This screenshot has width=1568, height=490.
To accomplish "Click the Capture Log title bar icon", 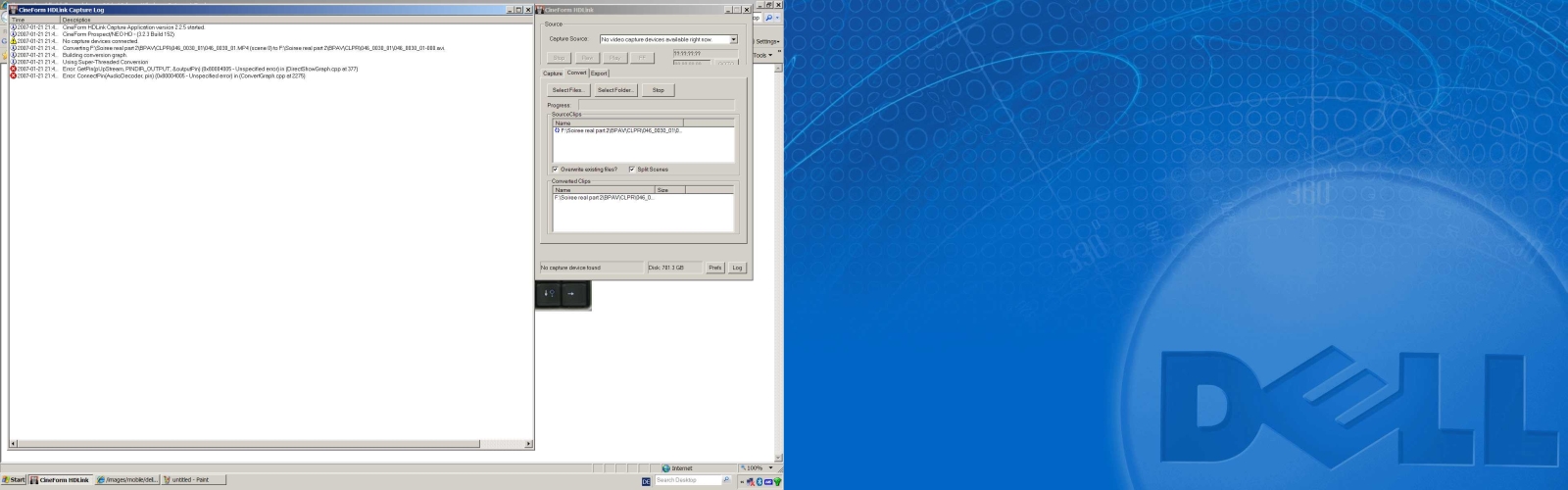I will [x=14, y=10].
